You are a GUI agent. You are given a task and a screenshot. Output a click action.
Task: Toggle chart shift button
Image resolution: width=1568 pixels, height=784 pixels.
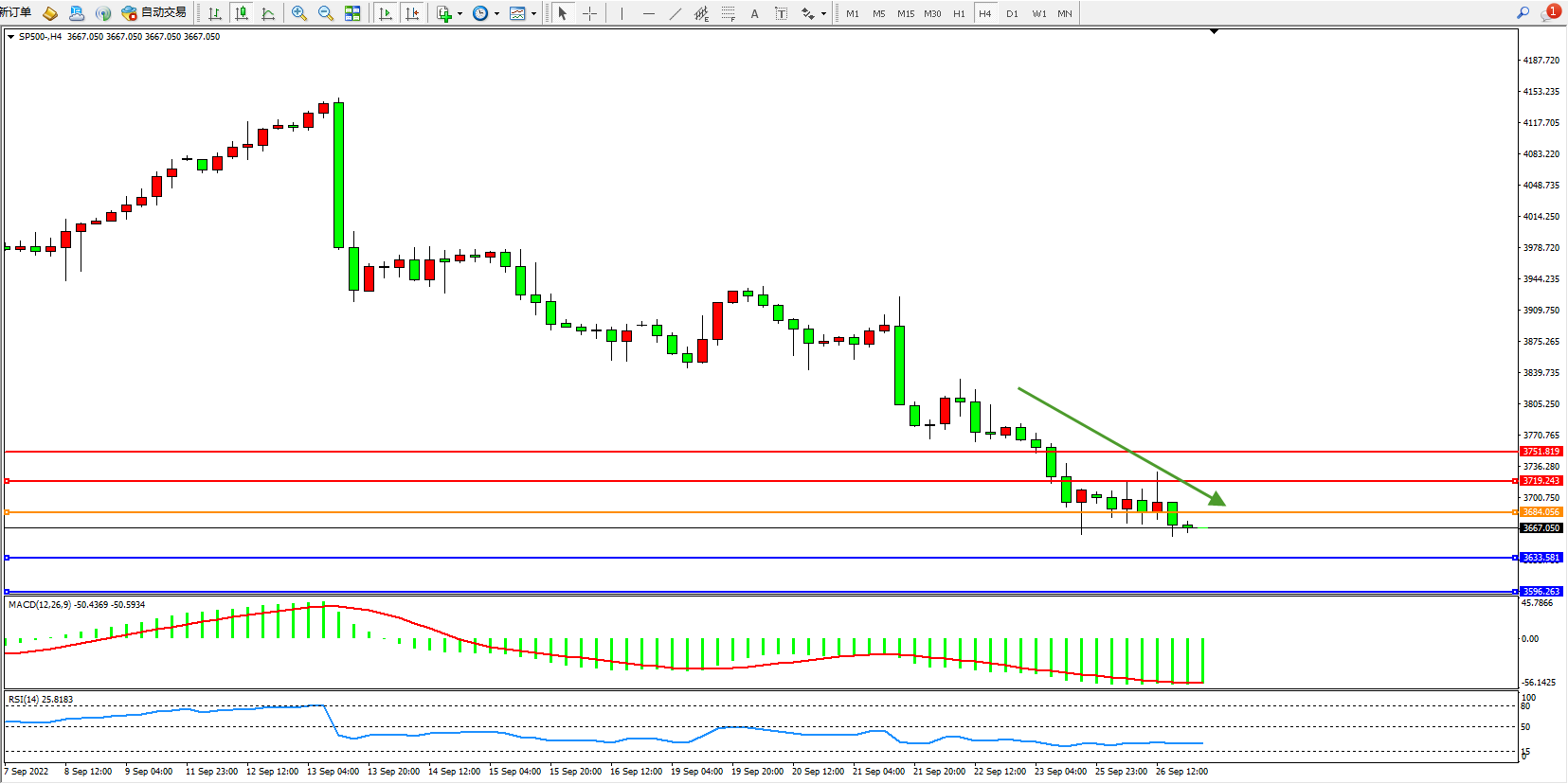tap(412, 13)
